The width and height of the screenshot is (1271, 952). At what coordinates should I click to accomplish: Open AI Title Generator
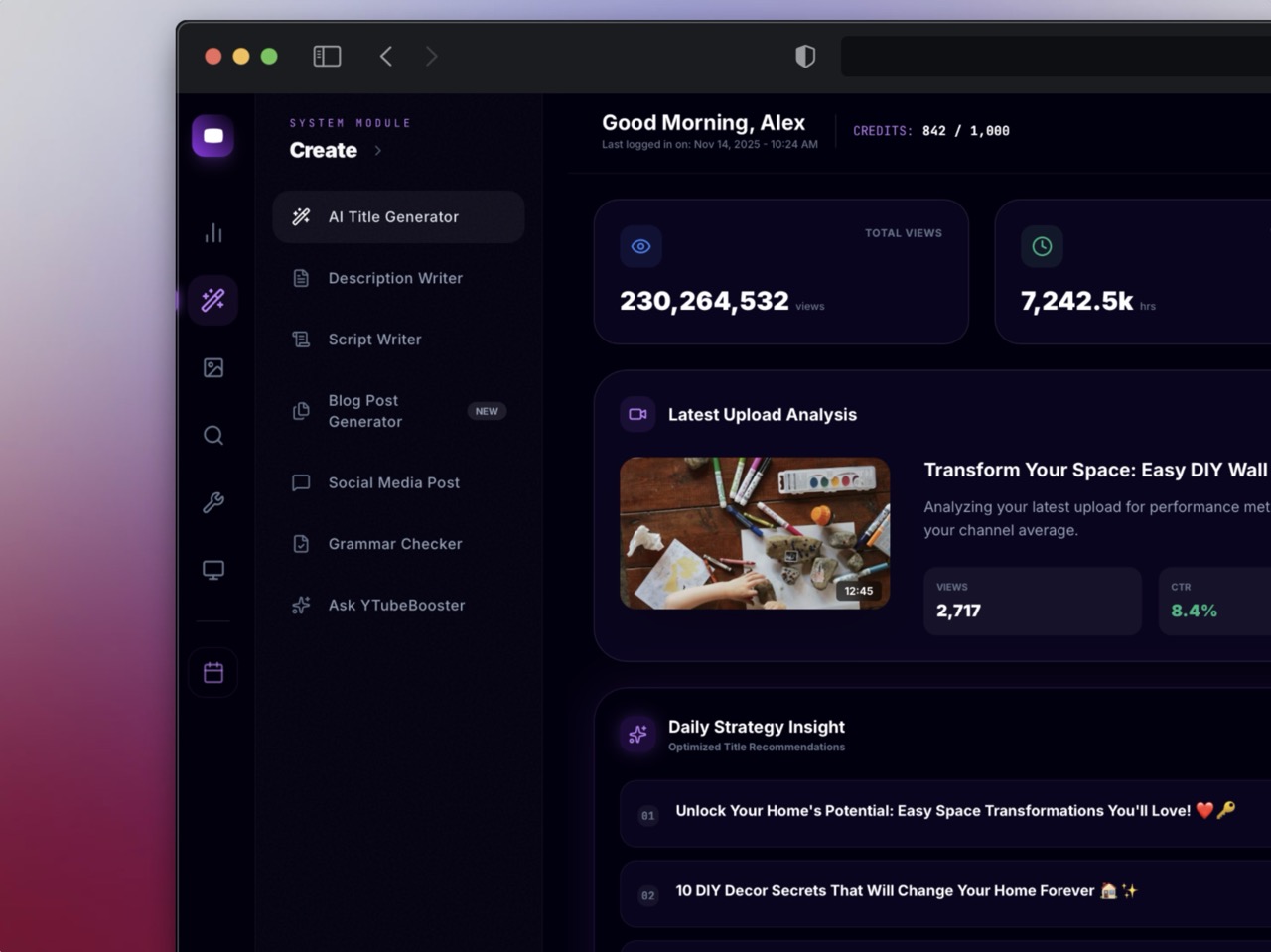[x=398, y=216]
